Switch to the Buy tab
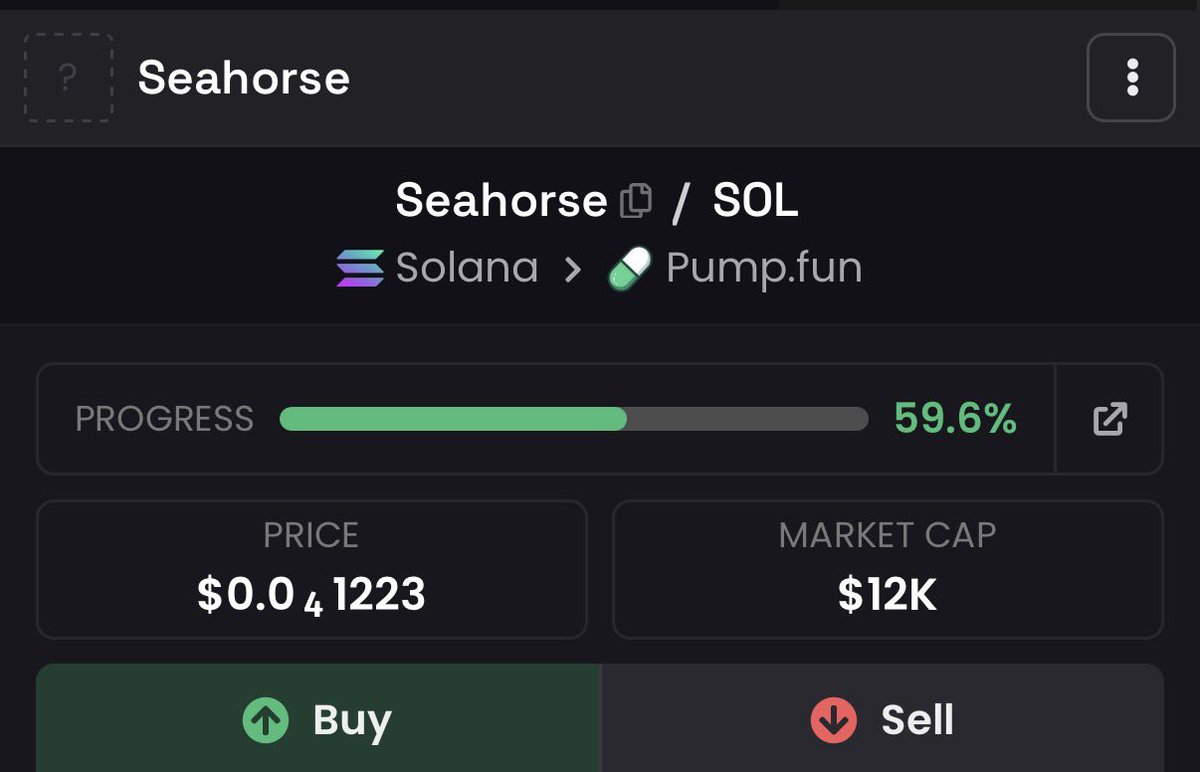 [318, 718]
